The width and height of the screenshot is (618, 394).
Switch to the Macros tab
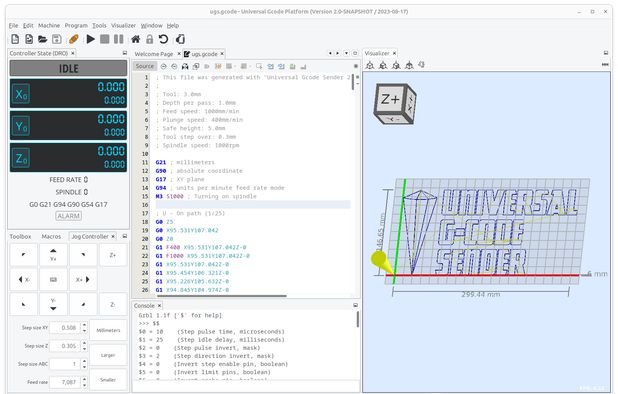click(51, 236)
